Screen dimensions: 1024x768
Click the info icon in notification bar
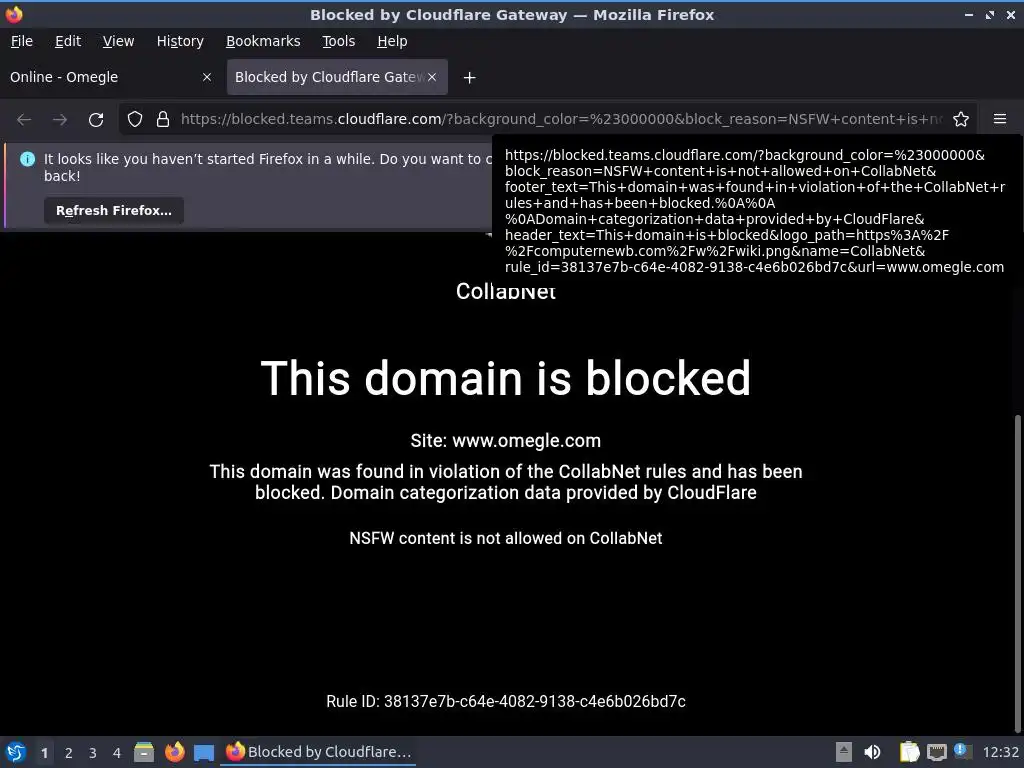[x=27, y=159]
